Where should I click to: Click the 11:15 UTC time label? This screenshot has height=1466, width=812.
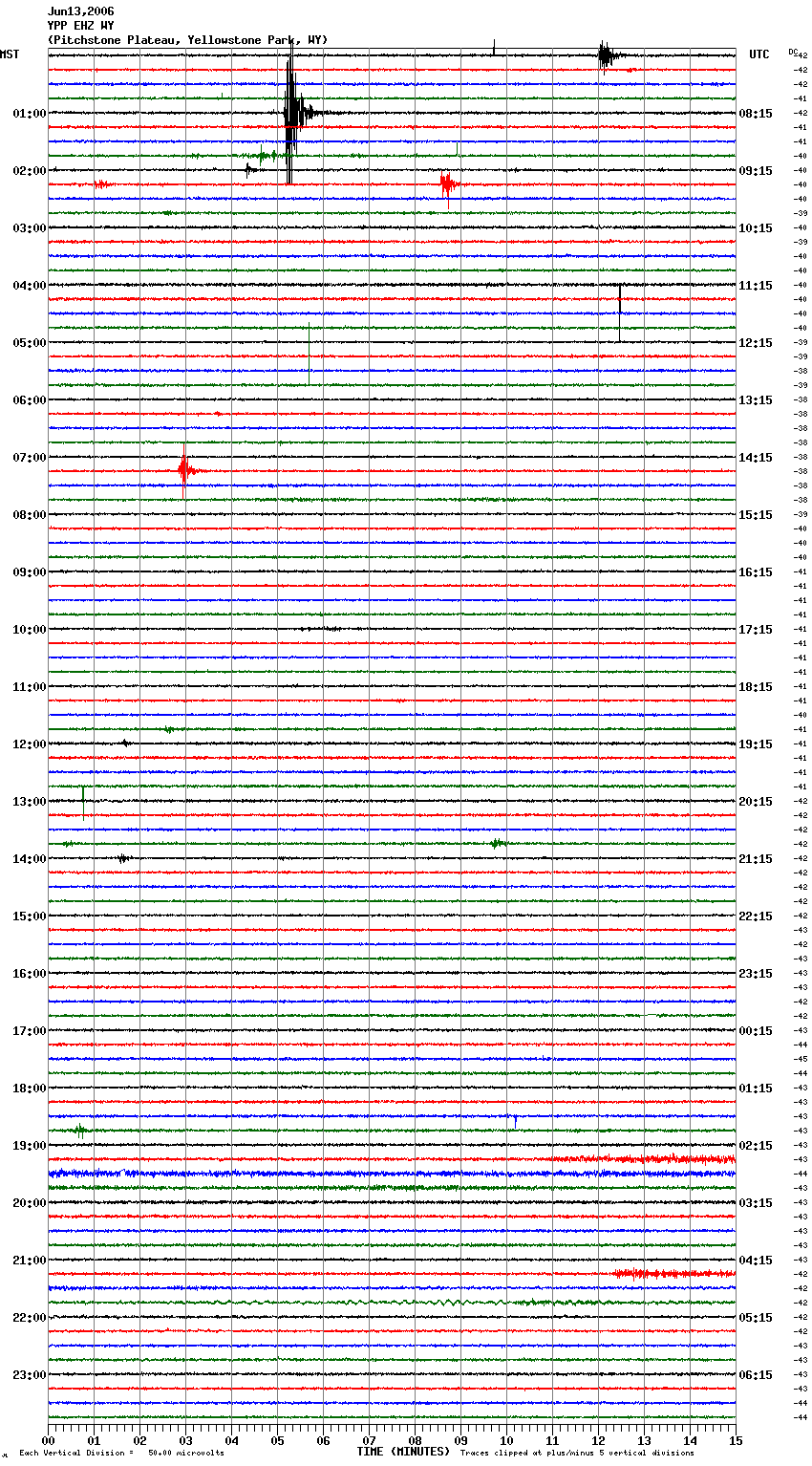pyautogui.click(x=756, y=285)
